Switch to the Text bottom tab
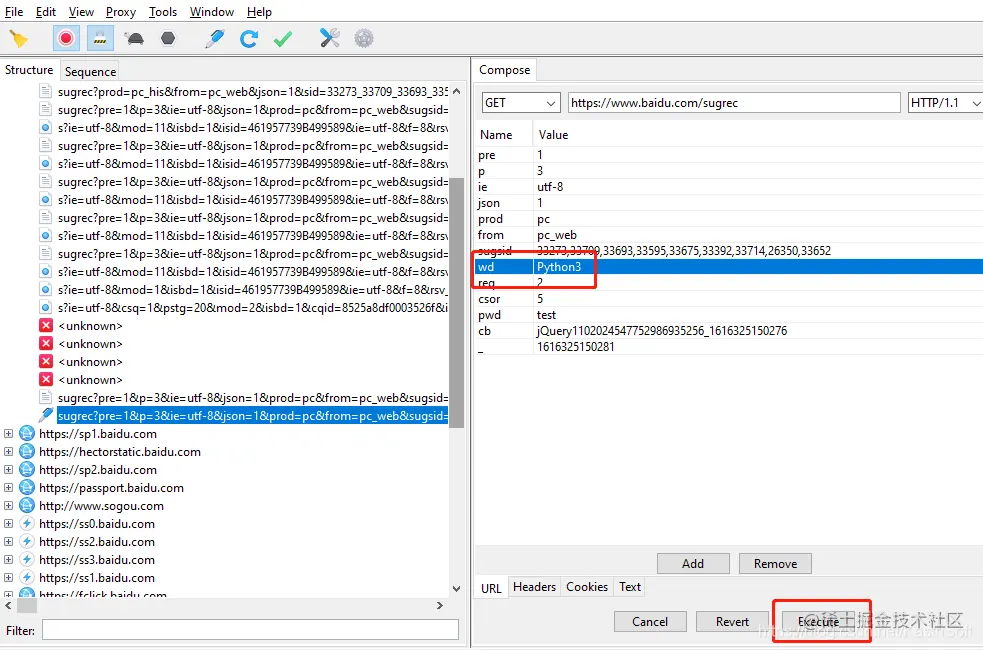This screenshot has height=650, width=983. tap(630, 587)
